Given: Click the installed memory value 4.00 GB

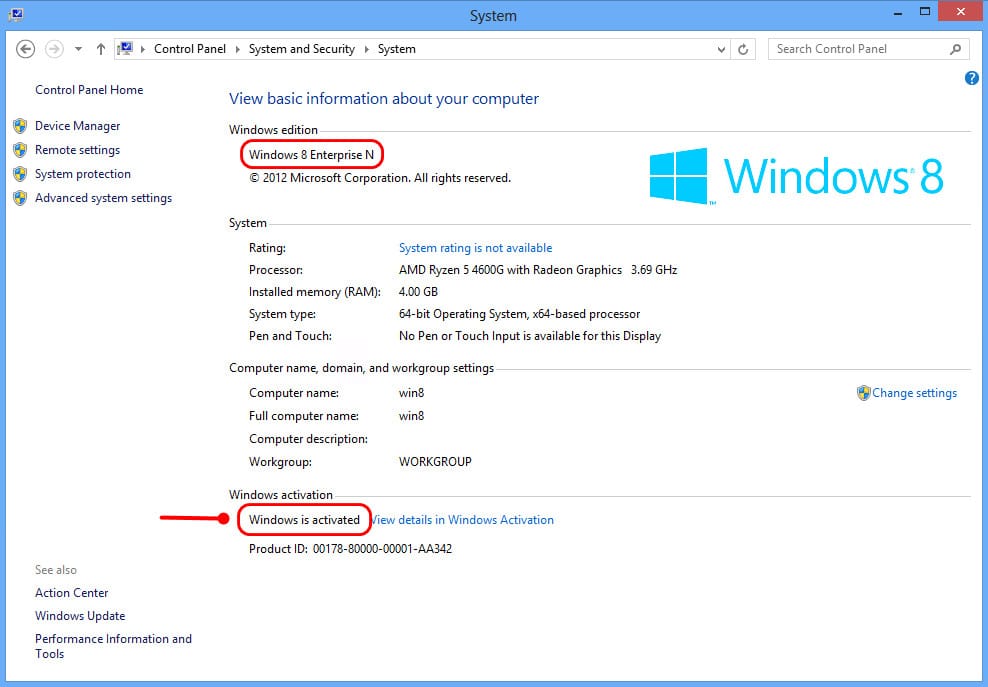Looking at the screenshot, I should [418, 292].
